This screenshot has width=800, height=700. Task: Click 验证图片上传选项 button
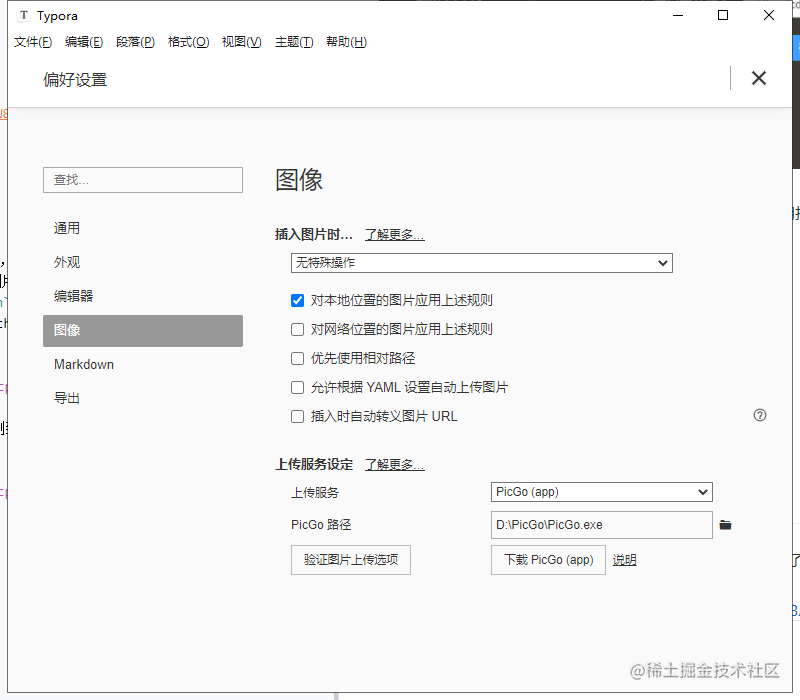click(x=351, y=560)
